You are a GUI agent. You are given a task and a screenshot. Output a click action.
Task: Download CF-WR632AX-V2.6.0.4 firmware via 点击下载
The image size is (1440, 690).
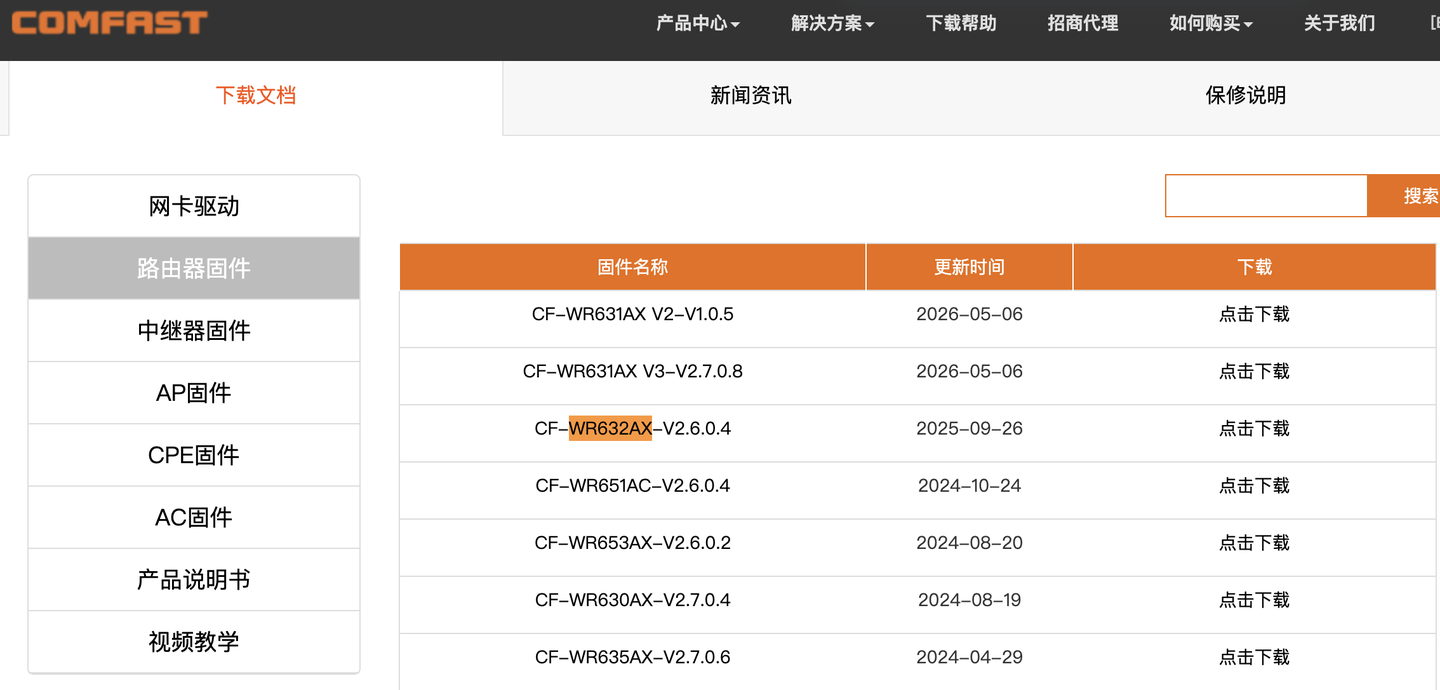point(1254,429)
